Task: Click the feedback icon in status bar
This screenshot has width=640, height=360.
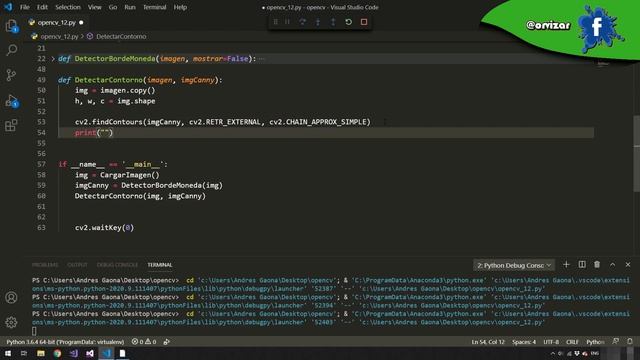Action: point(616,341)
